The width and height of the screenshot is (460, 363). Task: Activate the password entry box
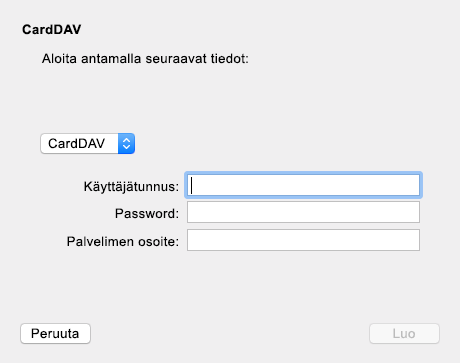pyautogui.click(x=303, y=212)
